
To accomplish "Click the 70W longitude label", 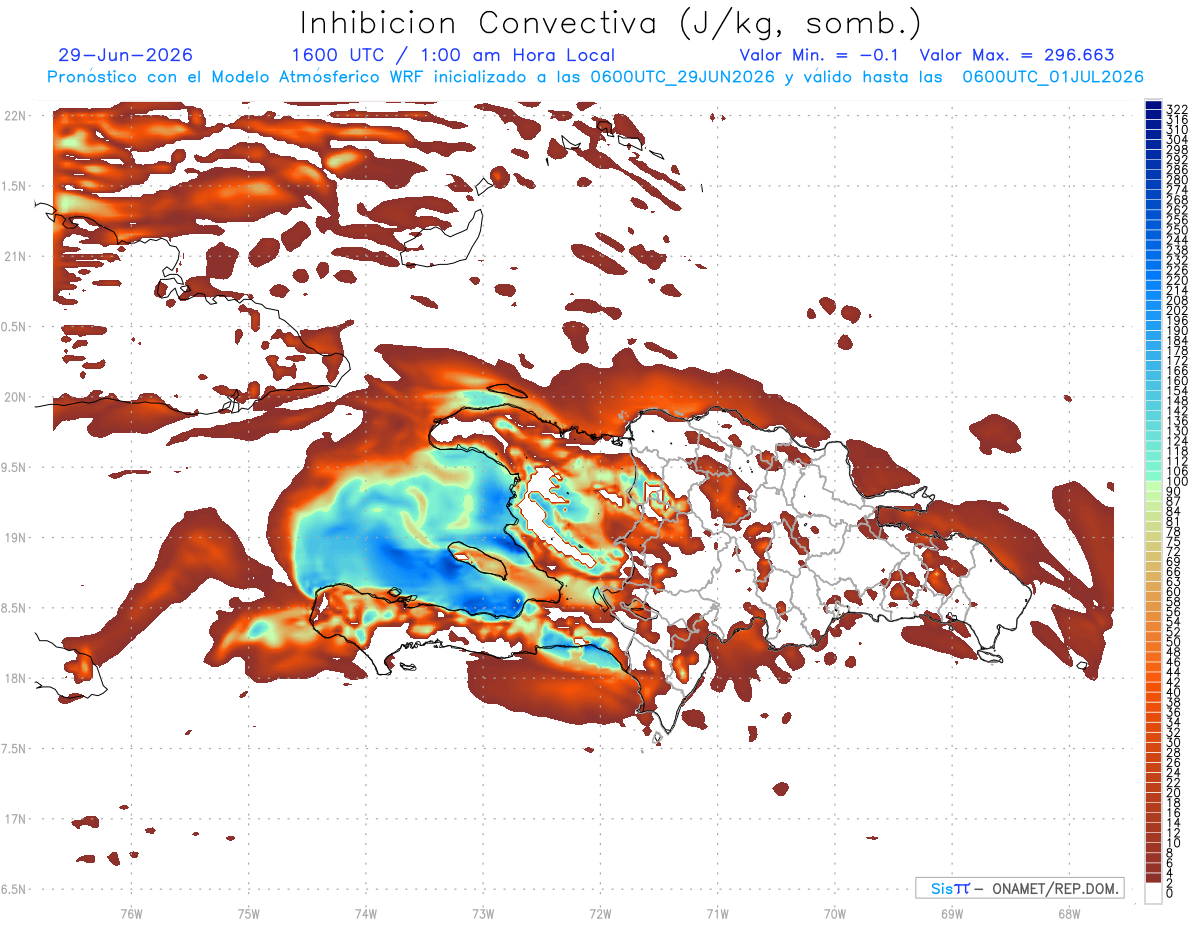I will click(834, 913).
